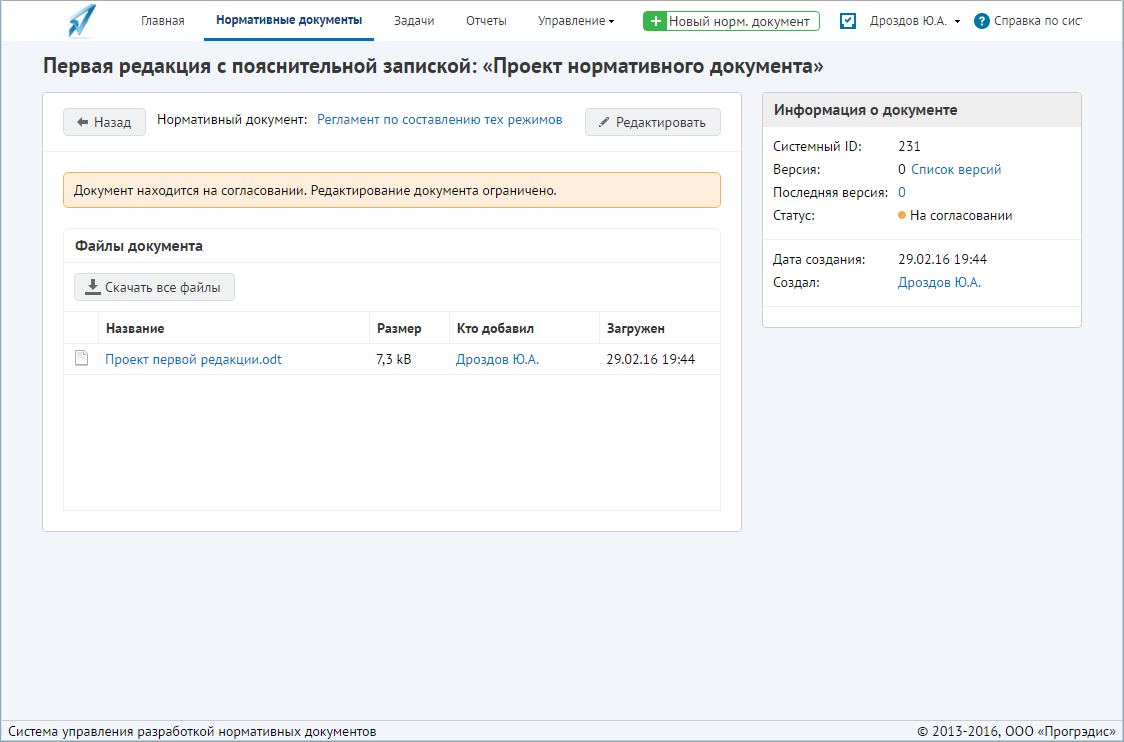The width and height of the screenshot is (1124, 742).
Task: Click the Системный ID value 231
Action: coord(909,146)
